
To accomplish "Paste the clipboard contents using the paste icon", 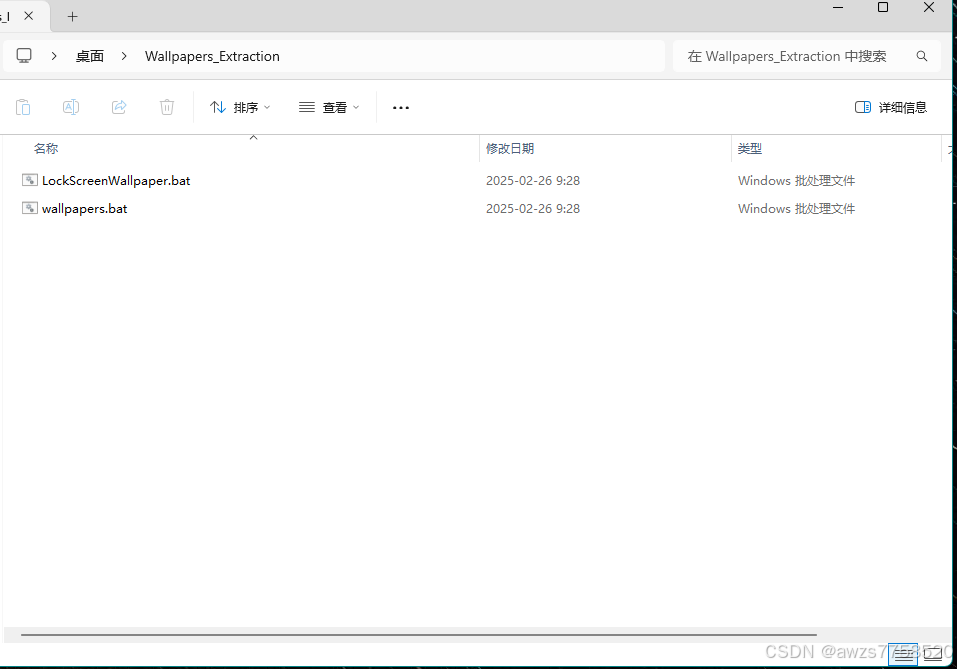I will pos(23,107).
